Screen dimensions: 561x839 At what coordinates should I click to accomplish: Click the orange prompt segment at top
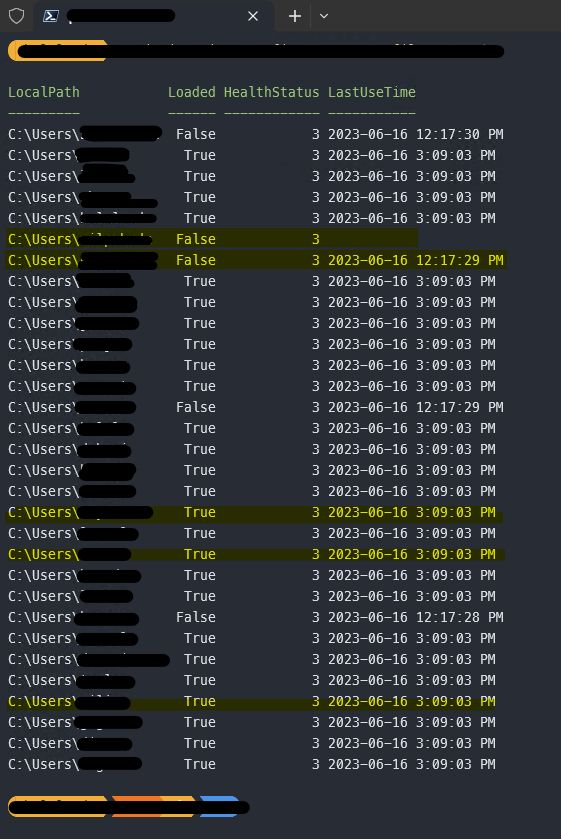pos(58,51)
